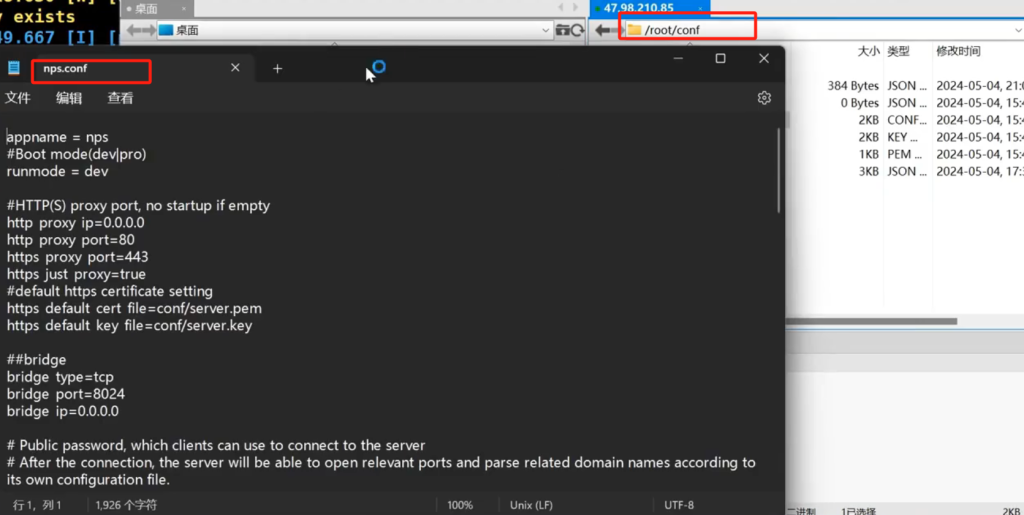Sort remote files by 类型 column
Image resolution: width=1024 pixels, height=515 pixels.
pyautogui.click(x=899, y=51)
